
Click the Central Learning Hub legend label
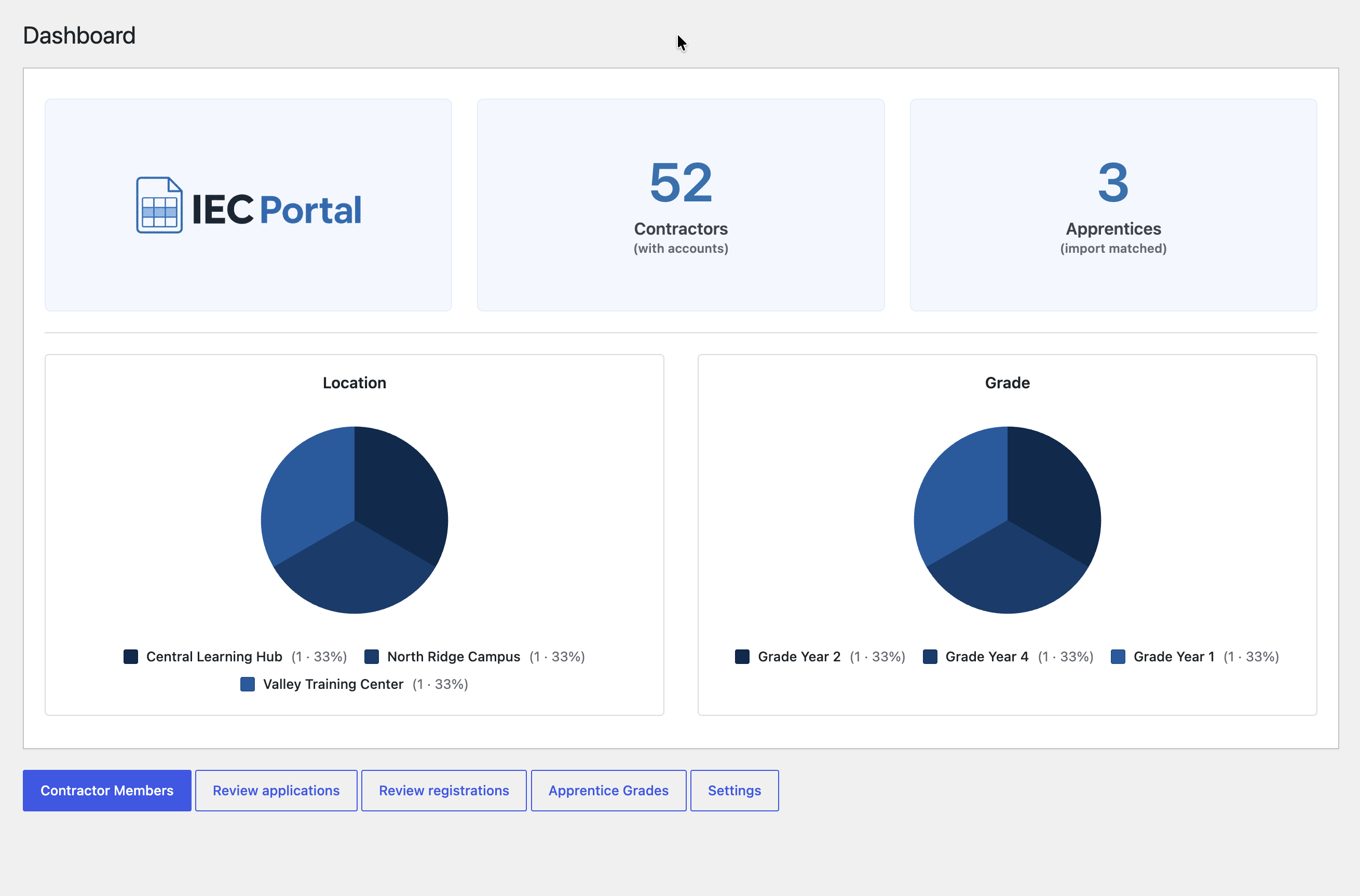[x=214, y=657]
